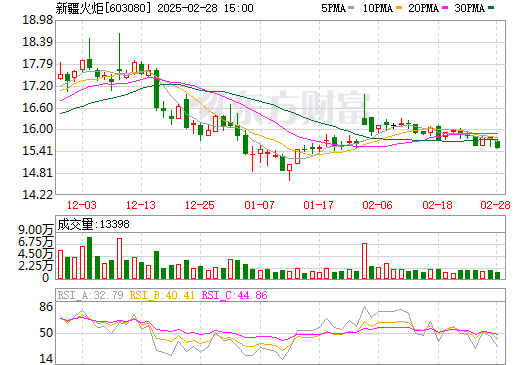Click the RSI_A:32.79 indicator label
The height and width of the screenshot is (365, 520).
coord(91,295)
